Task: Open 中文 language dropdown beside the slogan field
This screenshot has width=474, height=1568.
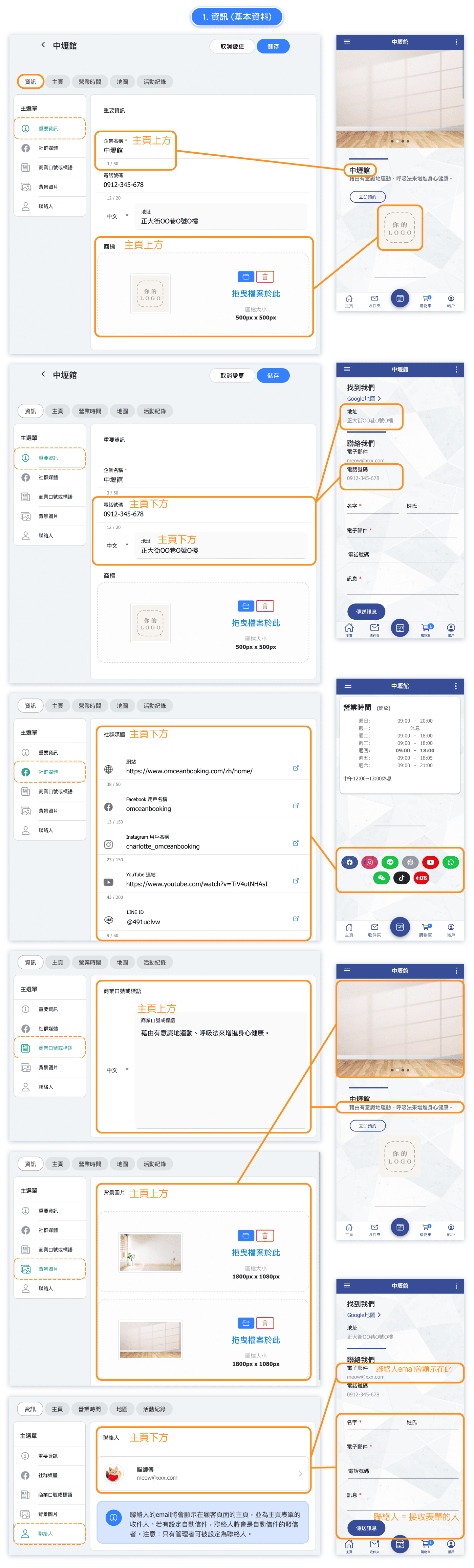Action: pos(117,1069)
